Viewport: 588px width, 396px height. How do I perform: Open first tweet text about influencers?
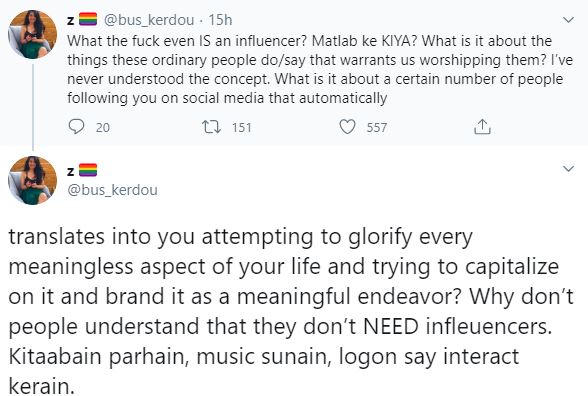pyautogui.click(x=320, y=69)
